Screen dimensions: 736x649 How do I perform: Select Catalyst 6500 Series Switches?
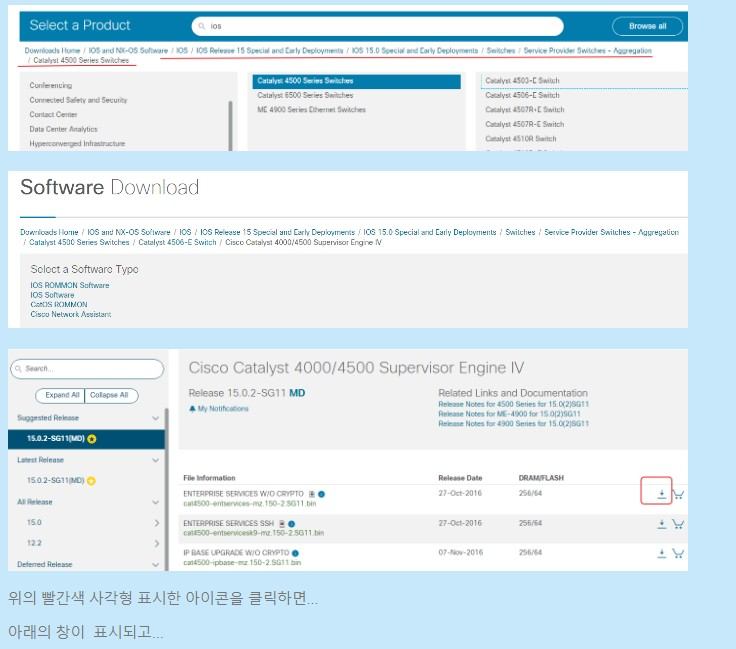pos(305,95)
